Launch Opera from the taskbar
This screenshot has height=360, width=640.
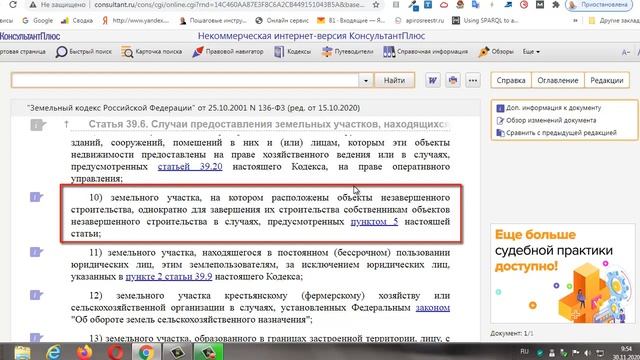tap(116, 352)
